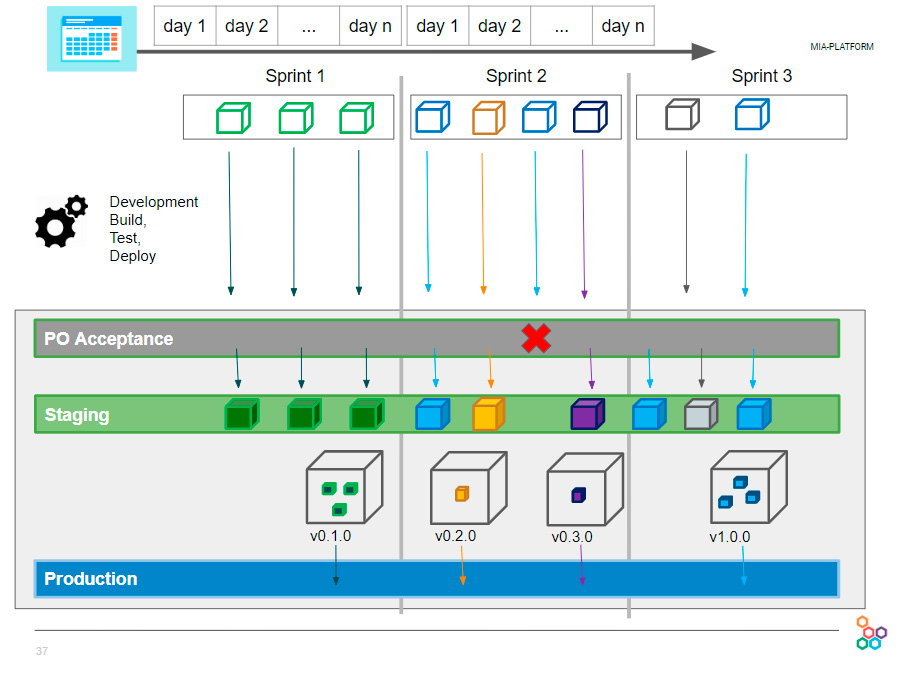
Task: Open the v0.1.0 release cube
Action: [x=345, y=488]
